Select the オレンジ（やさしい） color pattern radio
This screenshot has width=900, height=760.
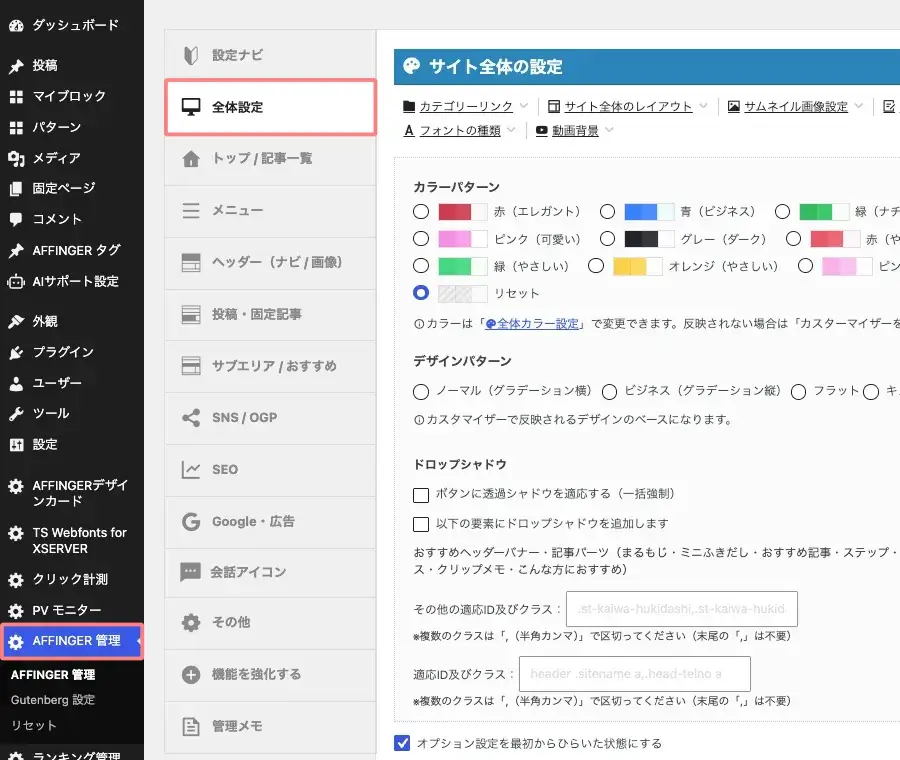(x=596, y=266)
